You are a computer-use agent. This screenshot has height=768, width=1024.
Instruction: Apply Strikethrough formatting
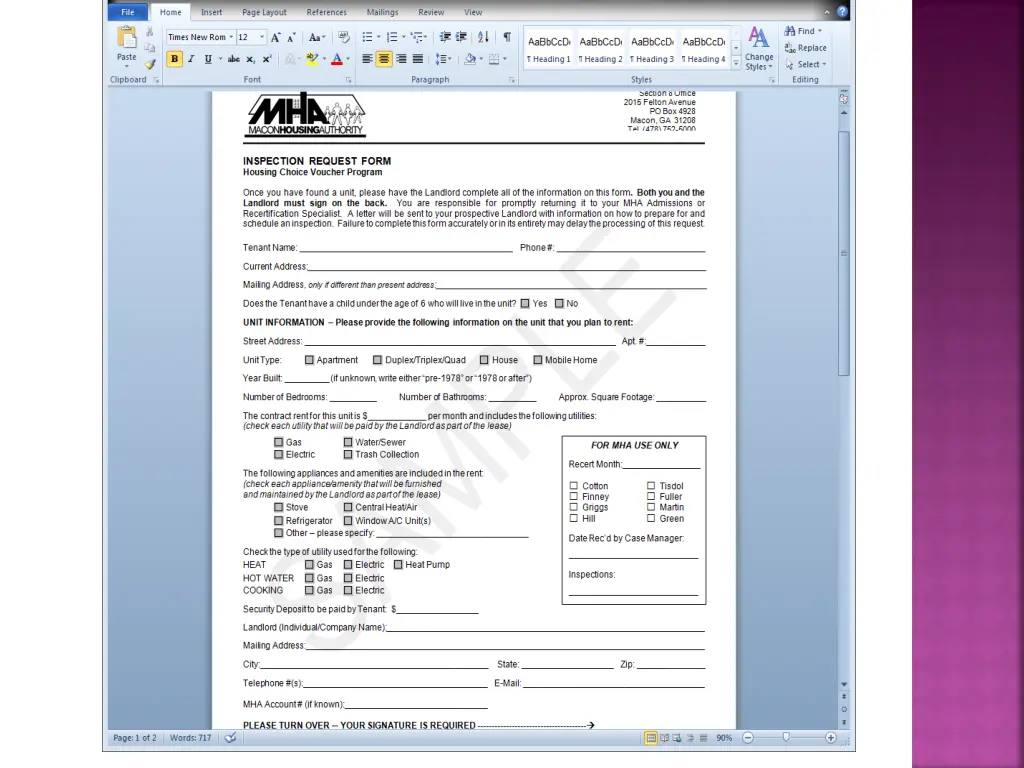(233, 59)
